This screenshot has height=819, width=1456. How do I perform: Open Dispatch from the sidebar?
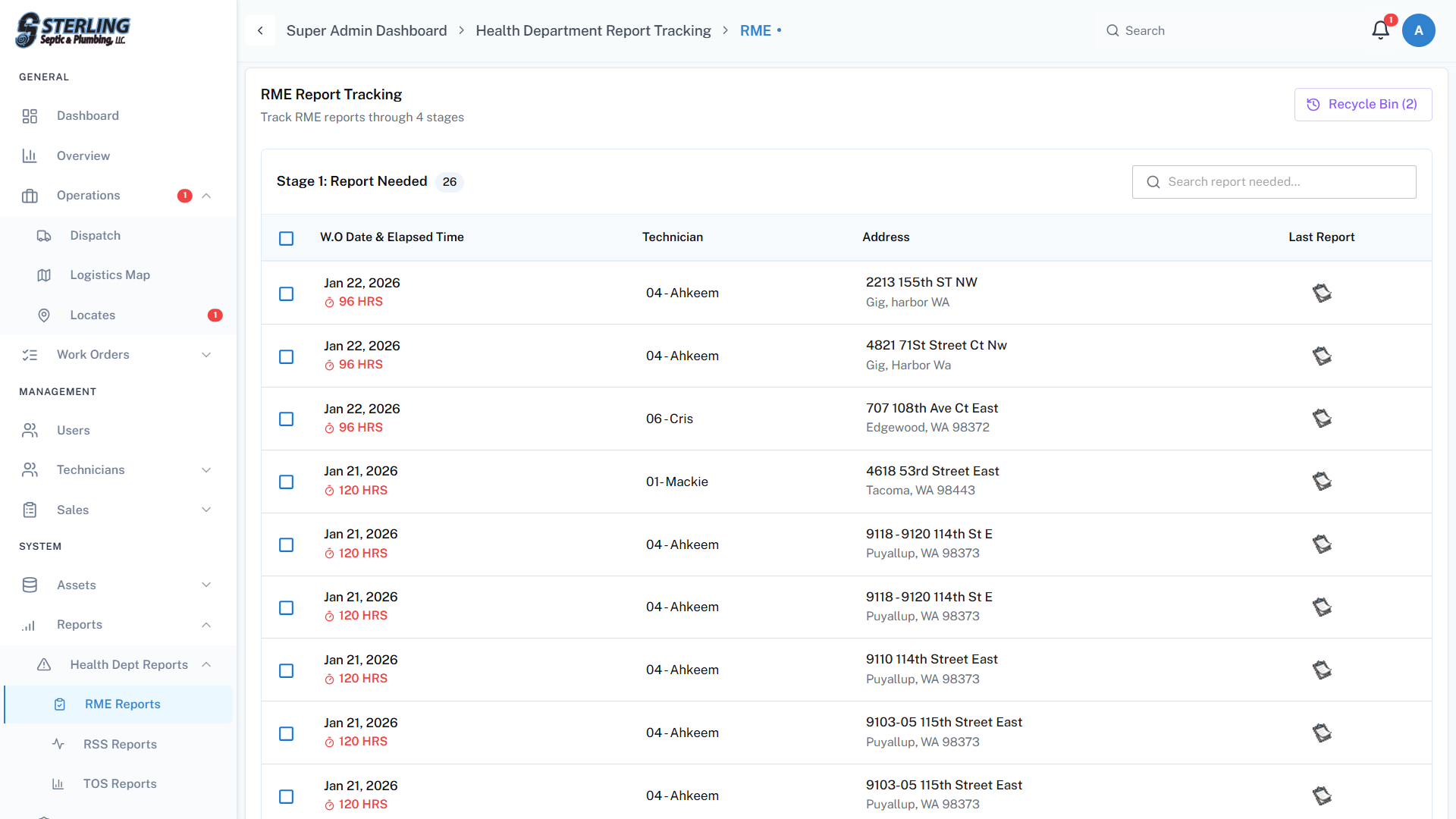point(96,235)
